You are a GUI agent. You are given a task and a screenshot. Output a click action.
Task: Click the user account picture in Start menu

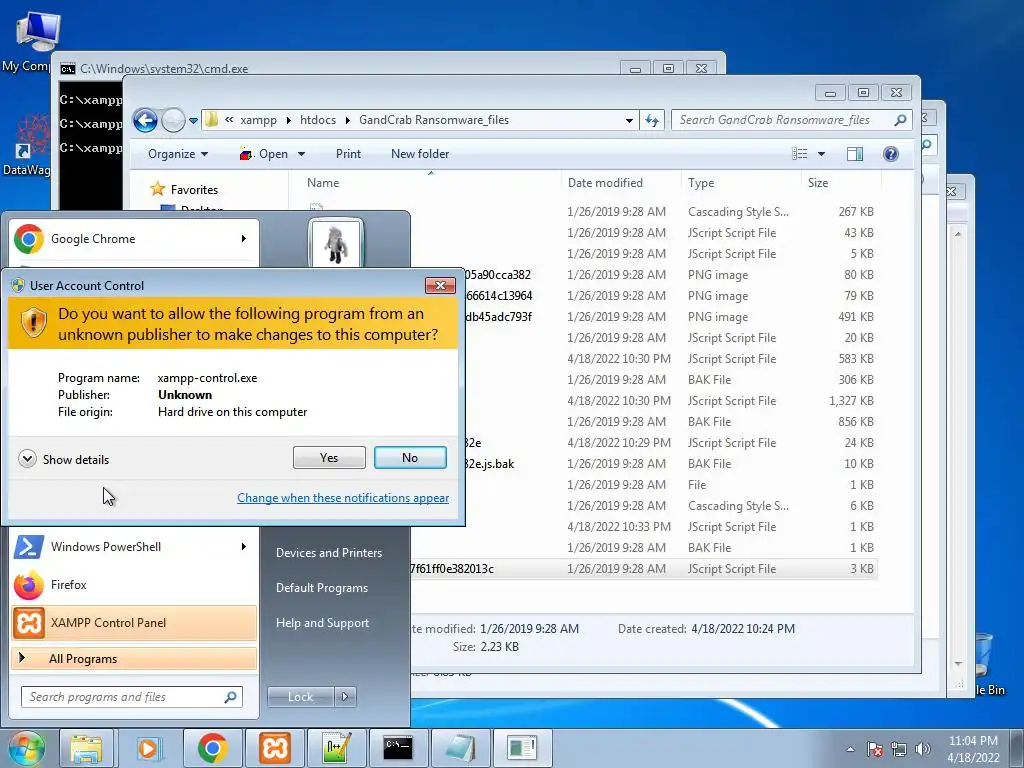point(336,243)
